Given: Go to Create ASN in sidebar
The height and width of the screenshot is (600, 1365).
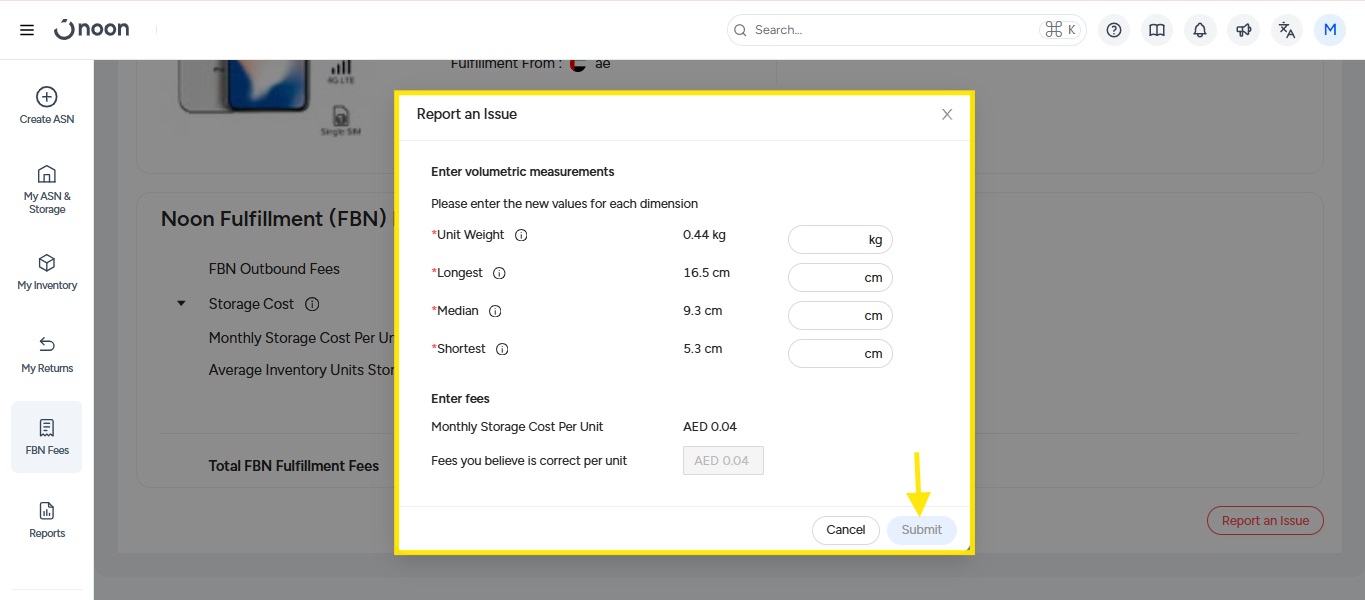Looking at the screenshot, I should [47, 106].
